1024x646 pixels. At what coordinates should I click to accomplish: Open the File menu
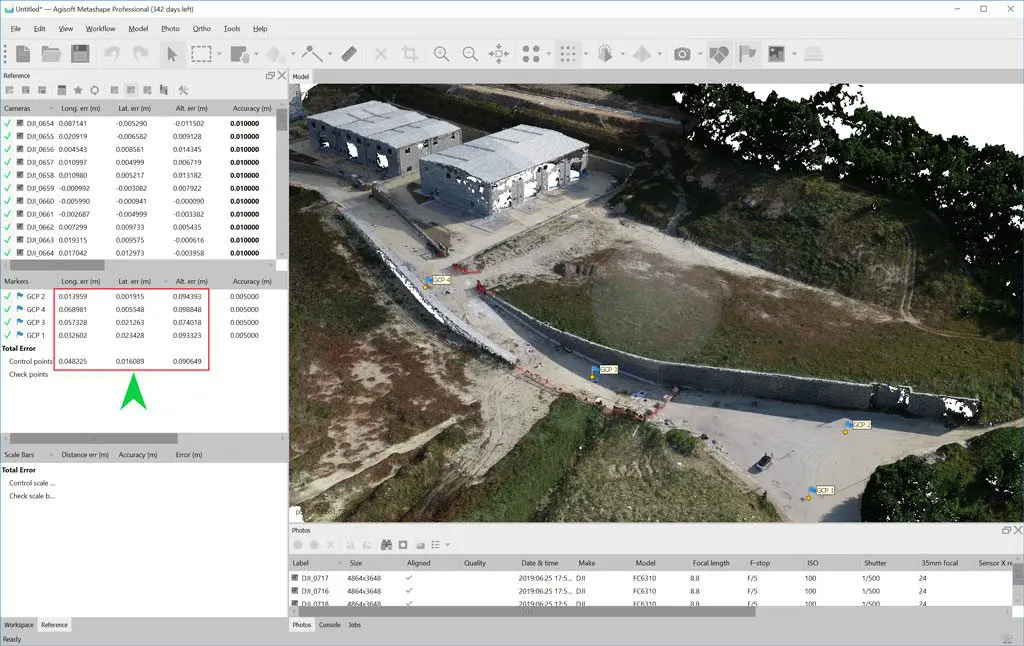[x=16, y=29]
